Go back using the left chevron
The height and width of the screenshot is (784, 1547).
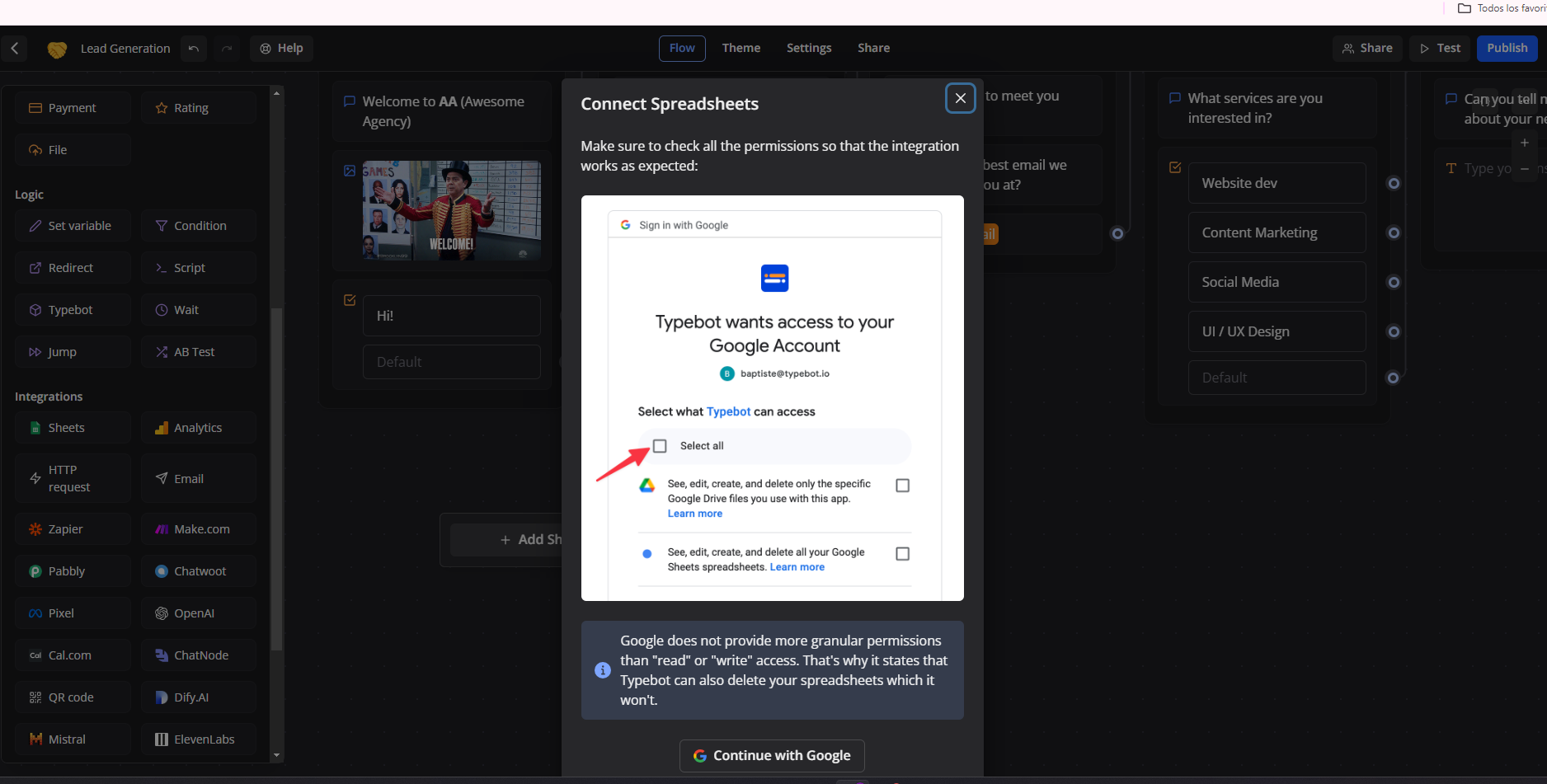tap(15, 49)
